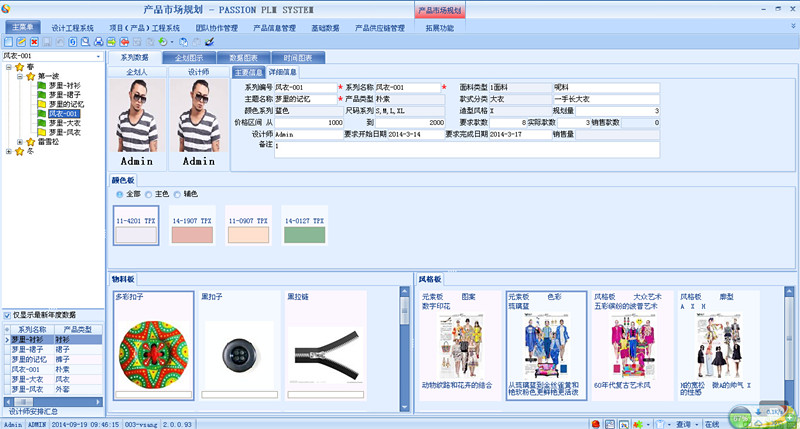Image resolution: width=800 pixels, height=429 pixels.
Task: Click the star icon beside 雷雪松
Action: point(30,142)
